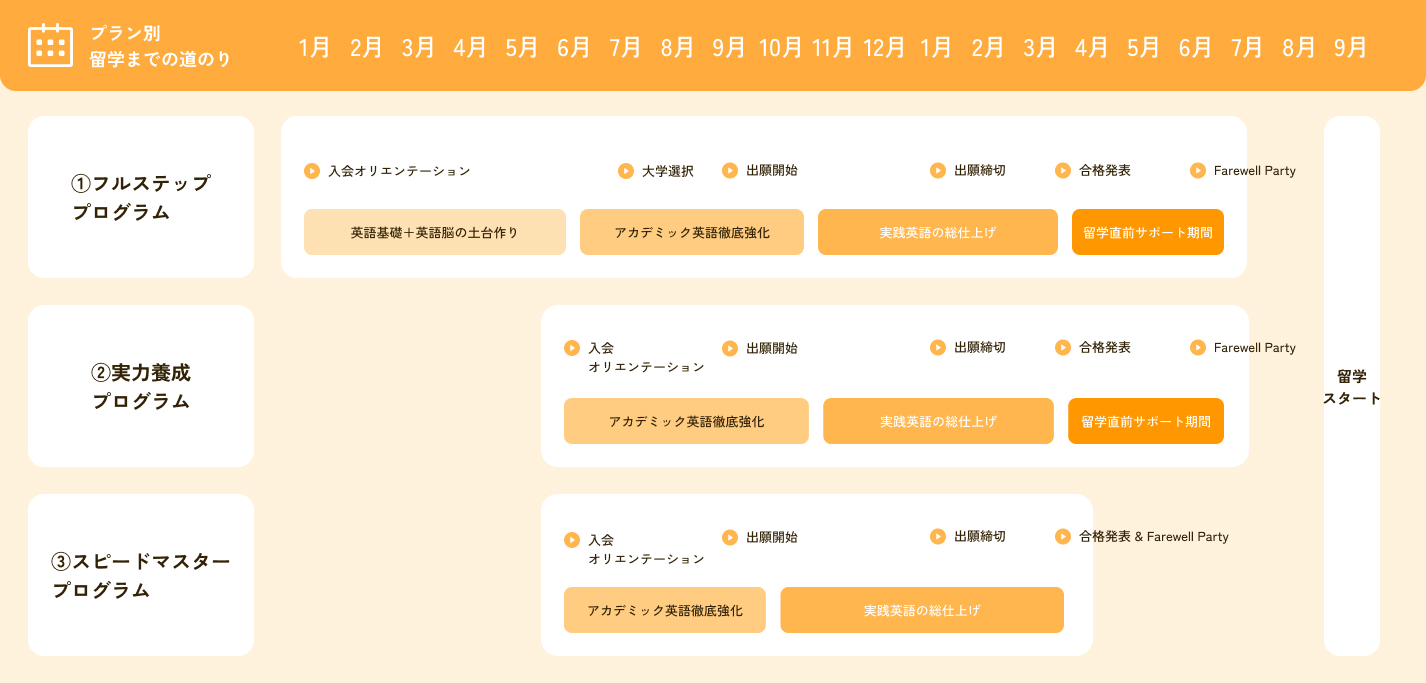Image resolution: width=1426 pixels, height=683 pixels.
Task: Click the 10月 month label in header
Action: pyautogui.click(x=781, y=47)
